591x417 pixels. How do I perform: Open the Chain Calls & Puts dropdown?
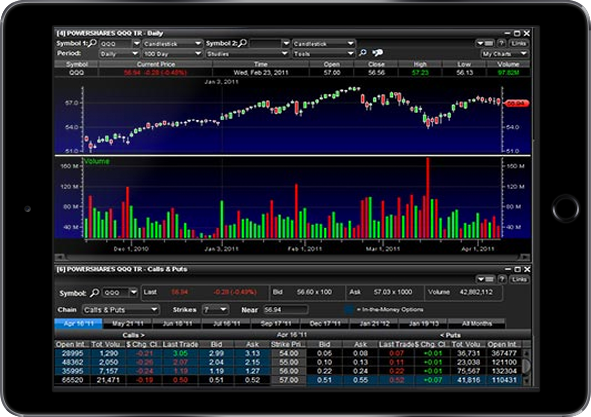121,310
